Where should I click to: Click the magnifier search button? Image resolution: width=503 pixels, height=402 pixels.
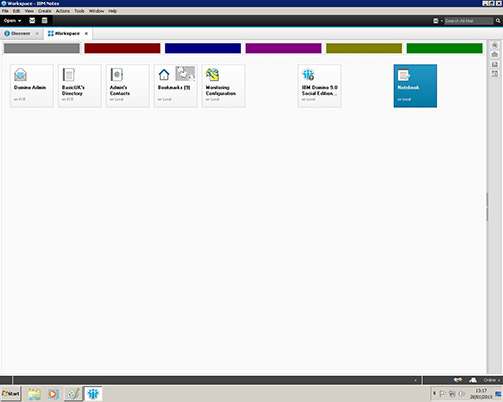tap(498, 21)
